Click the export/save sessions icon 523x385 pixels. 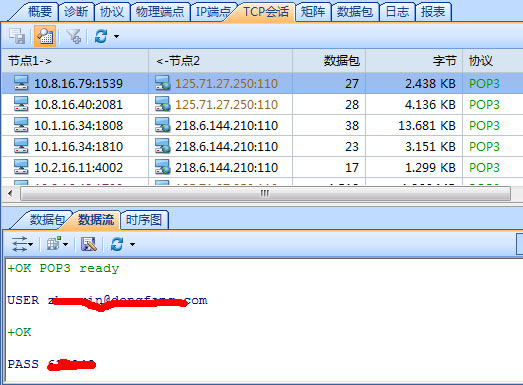(x=17, y=36)
